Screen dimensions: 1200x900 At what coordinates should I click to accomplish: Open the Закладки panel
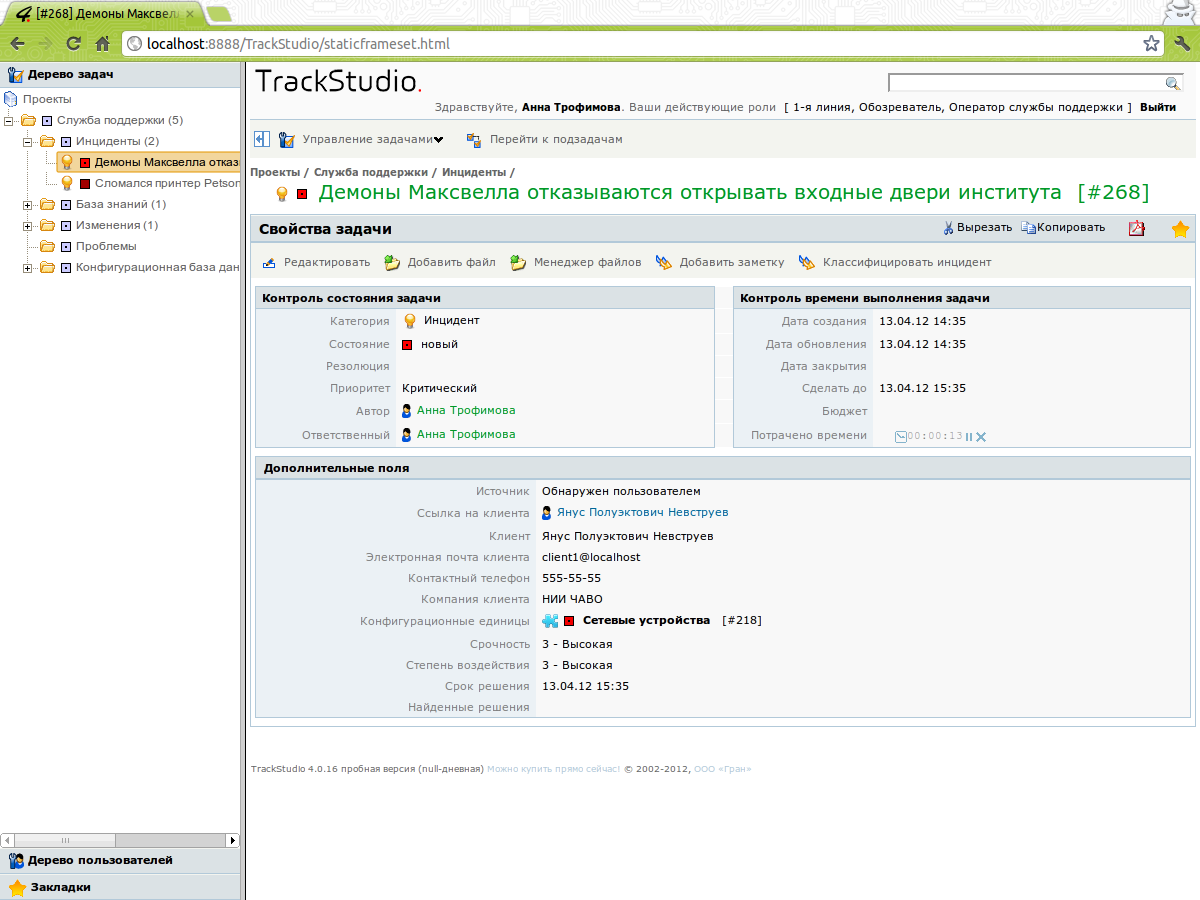[x=61, y=887]
